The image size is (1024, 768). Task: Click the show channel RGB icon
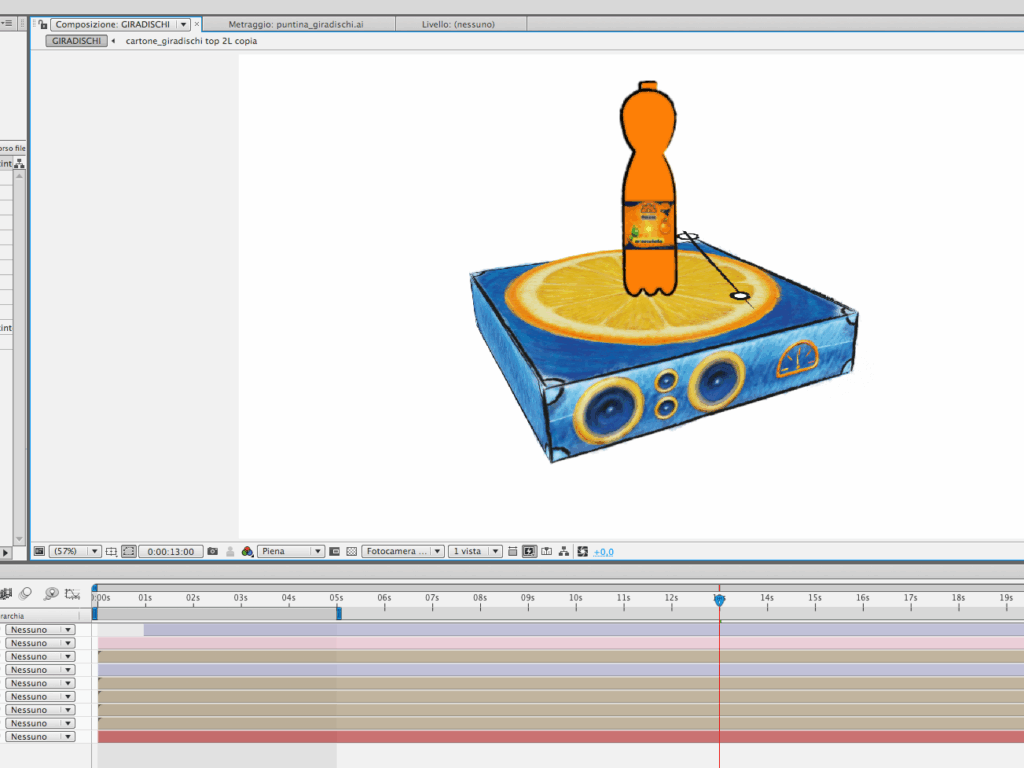247,551
